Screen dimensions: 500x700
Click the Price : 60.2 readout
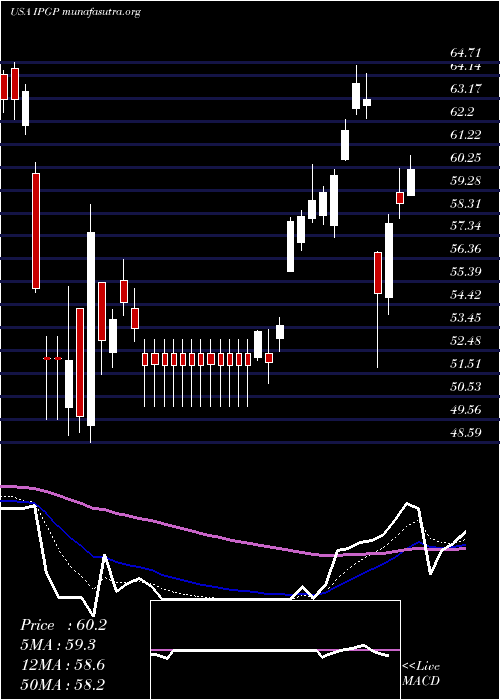point(63,625)
